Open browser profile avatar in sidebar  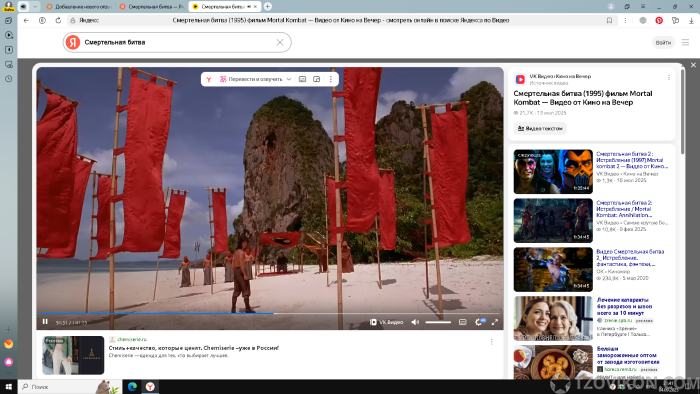[x=8, y=6]
